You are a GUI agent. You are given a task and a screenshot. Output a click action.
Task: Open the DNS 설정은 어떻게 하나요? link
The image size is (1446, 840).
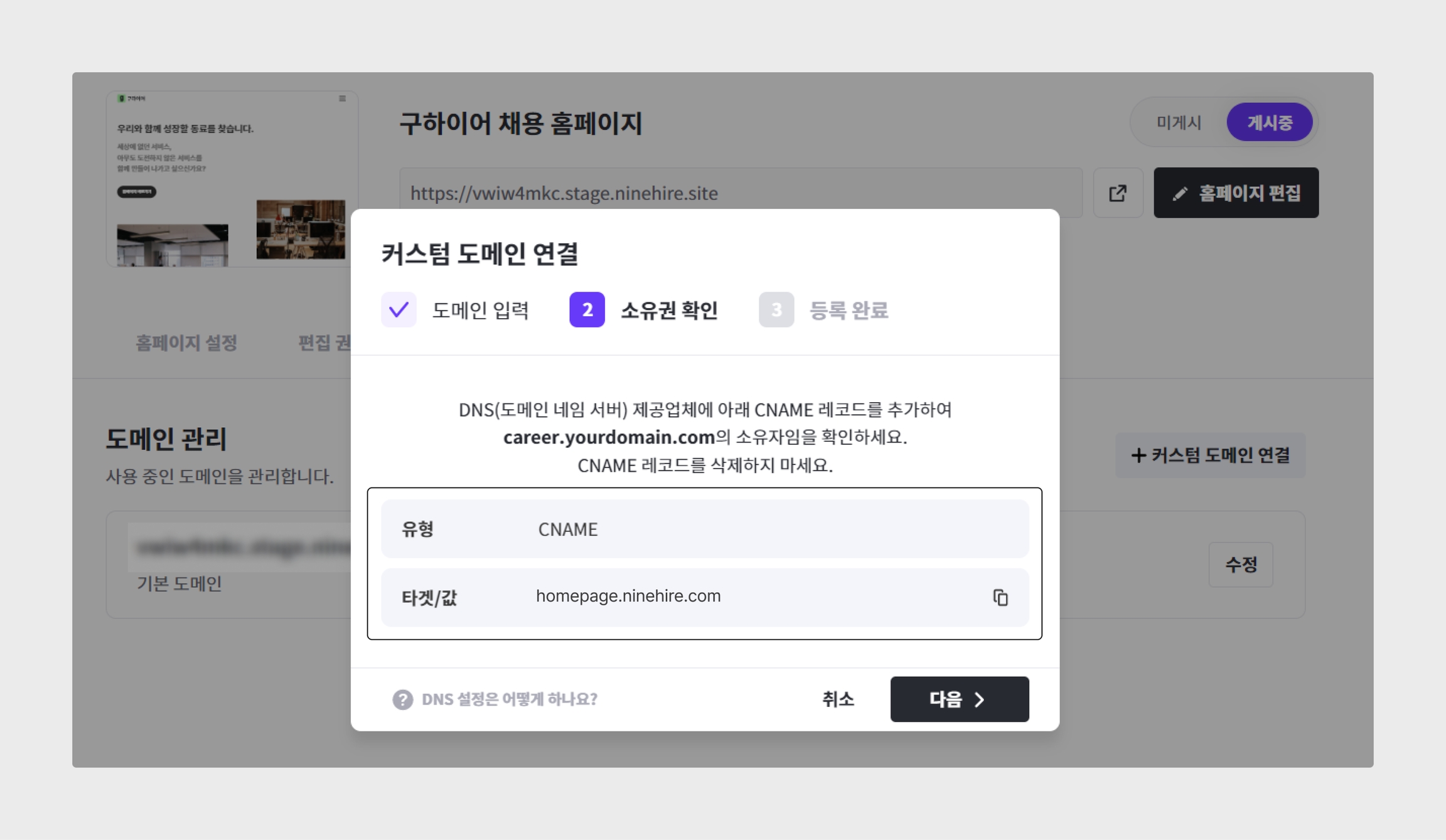(x=509, y=699)
